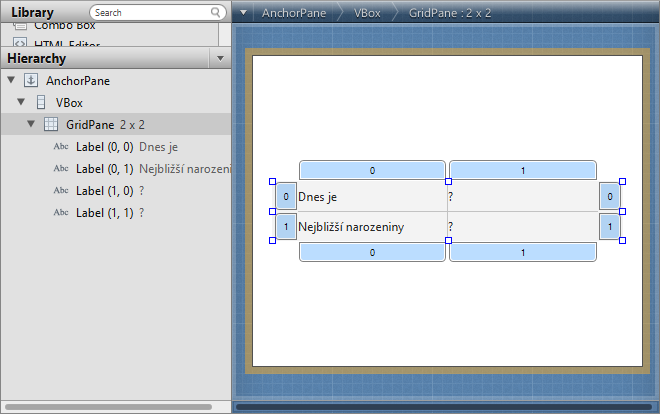Click the Hierarchy panel horizontal scrollbar
660x414 pixels.
click(x=109, y=407)
